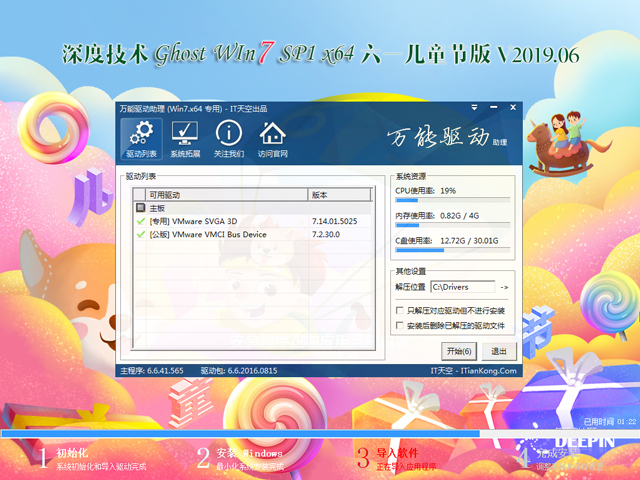Viewport: 640px width, 480px height.
Task: Click 主程序: 6.6.41.565 status text
Action: (x=152, y=371)
